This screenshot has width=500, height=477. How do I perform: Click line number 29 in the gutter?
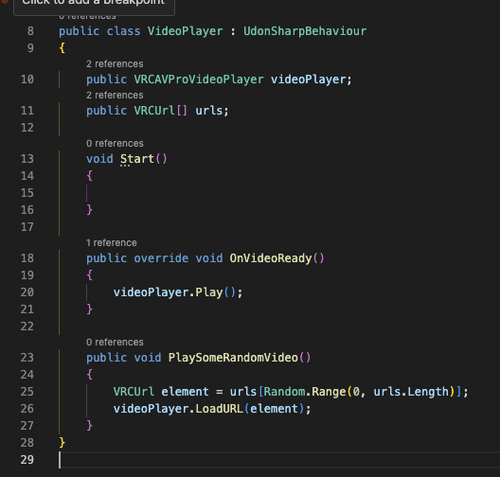point(27,460)
